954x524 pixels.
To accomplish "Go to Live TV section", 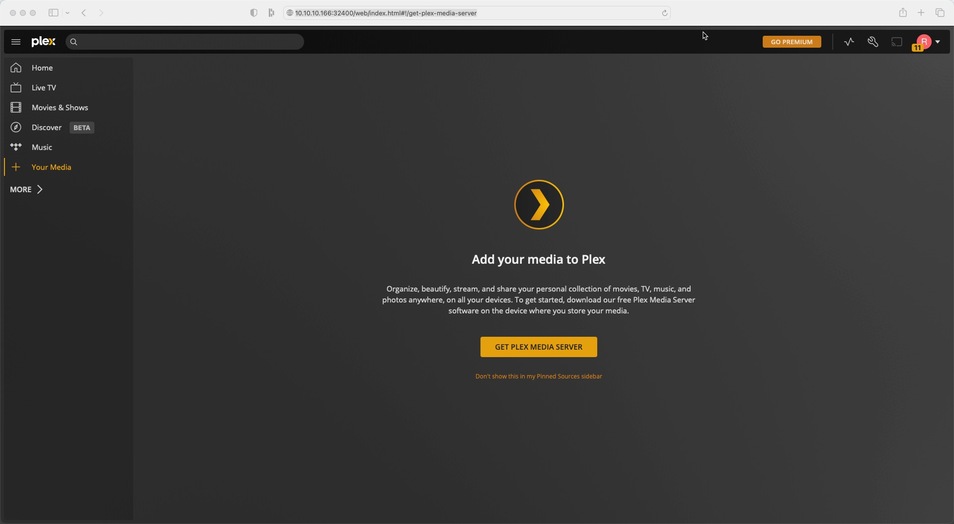I will (x=44, y=88).
